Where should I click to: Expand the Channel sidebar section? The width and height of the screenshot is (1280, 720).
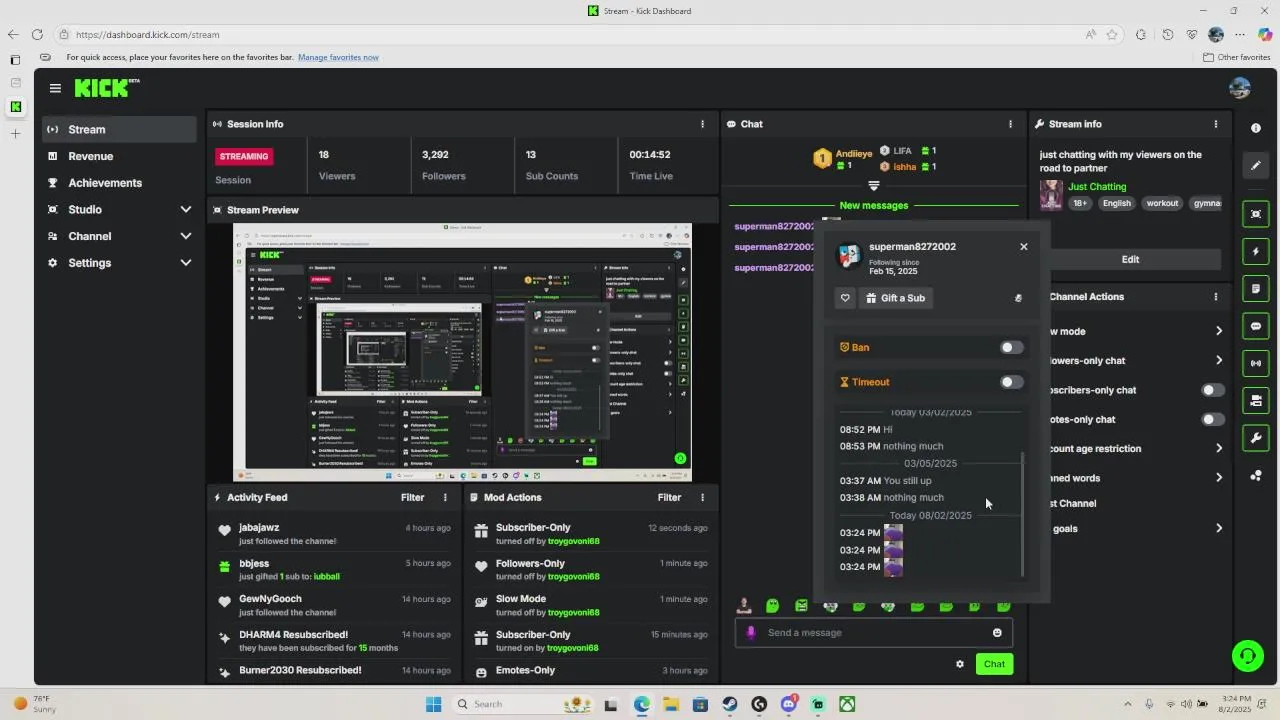tap(185, 236)
